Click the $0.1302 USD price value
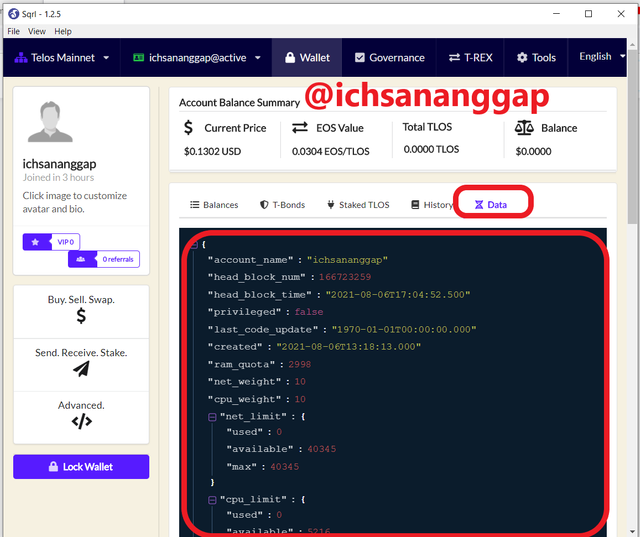Screen dimensions: 640x537 (213, 151)
